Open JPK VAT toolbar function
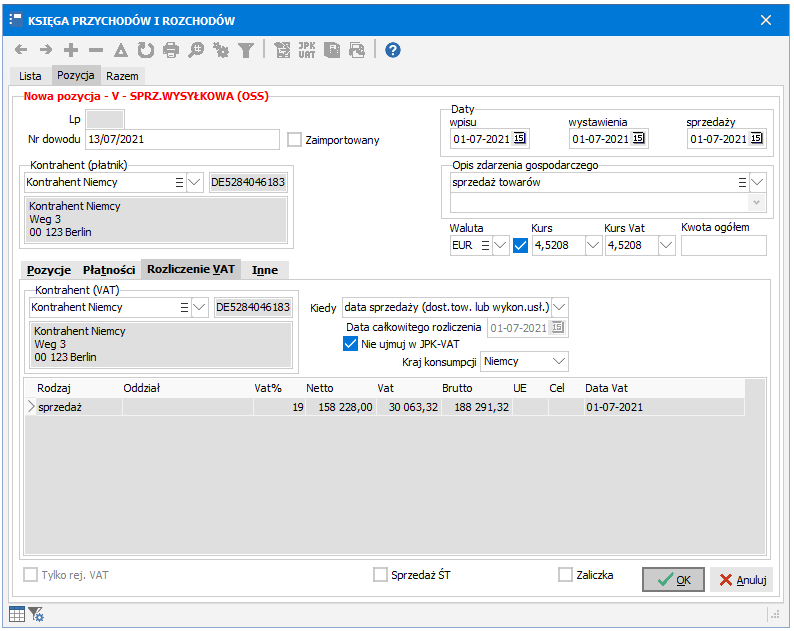 pos(307,50)
